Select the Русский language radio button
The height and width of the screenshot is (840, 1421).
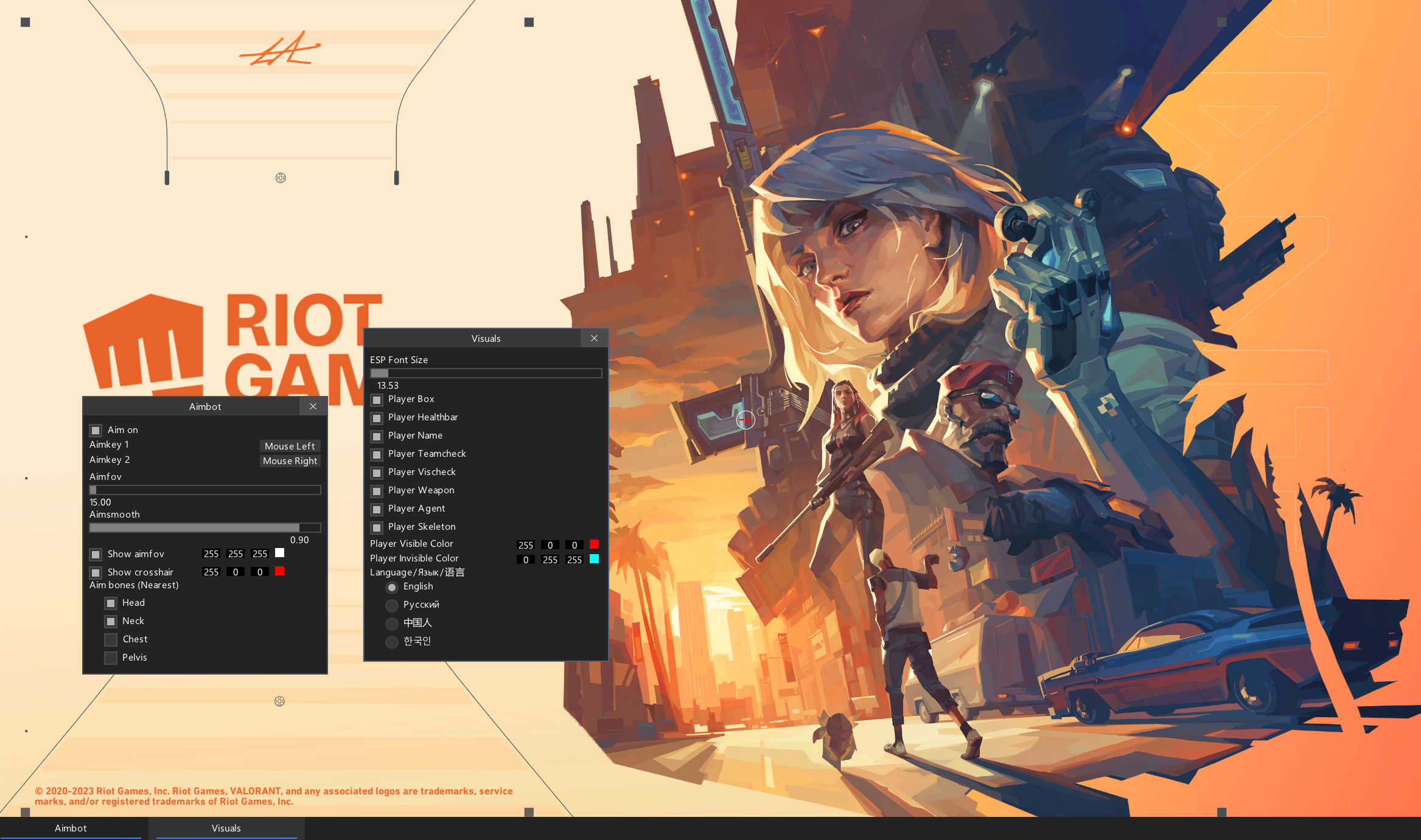pyautogui.click(x=392, y=606)
